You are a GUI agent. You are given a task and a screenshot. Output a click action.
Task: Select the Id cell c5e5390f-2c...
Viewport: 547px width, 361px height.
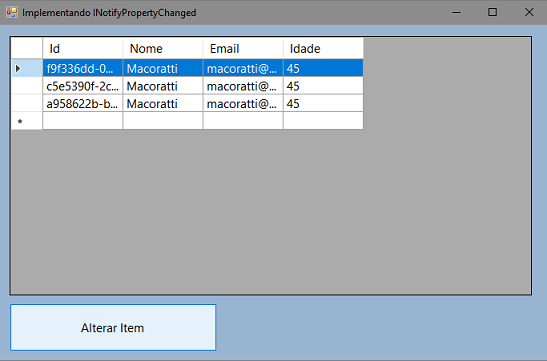83,85
